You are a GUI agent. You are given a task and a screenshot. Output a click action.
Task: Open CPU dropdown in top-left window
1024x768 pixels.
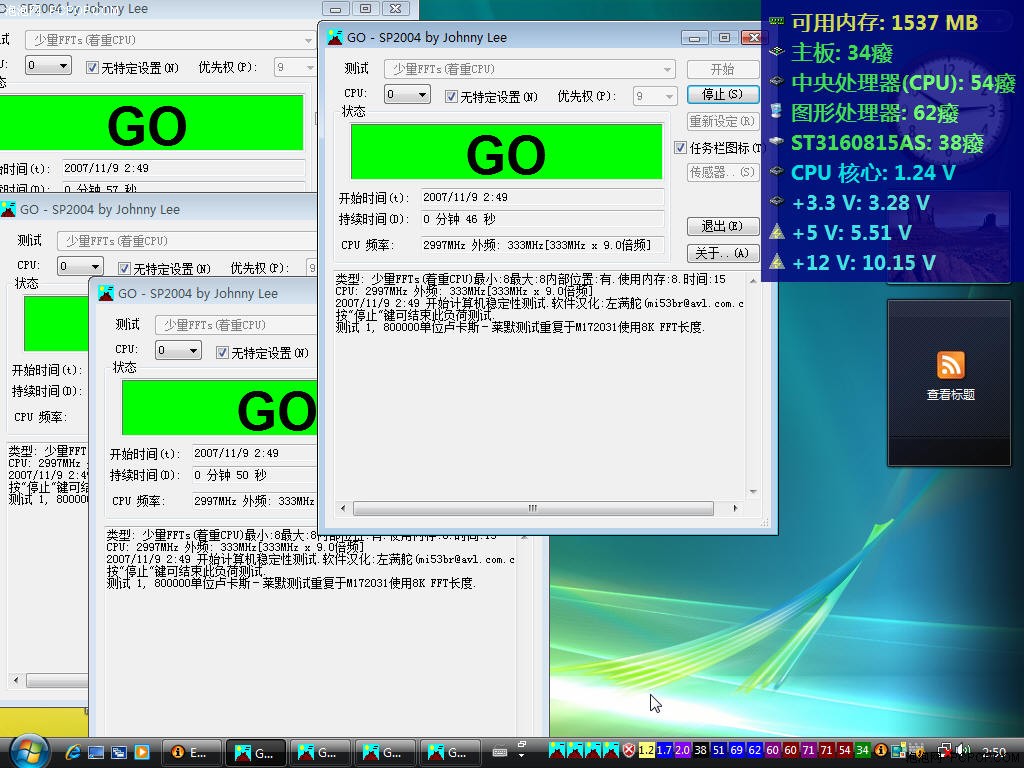coord(48,65)
